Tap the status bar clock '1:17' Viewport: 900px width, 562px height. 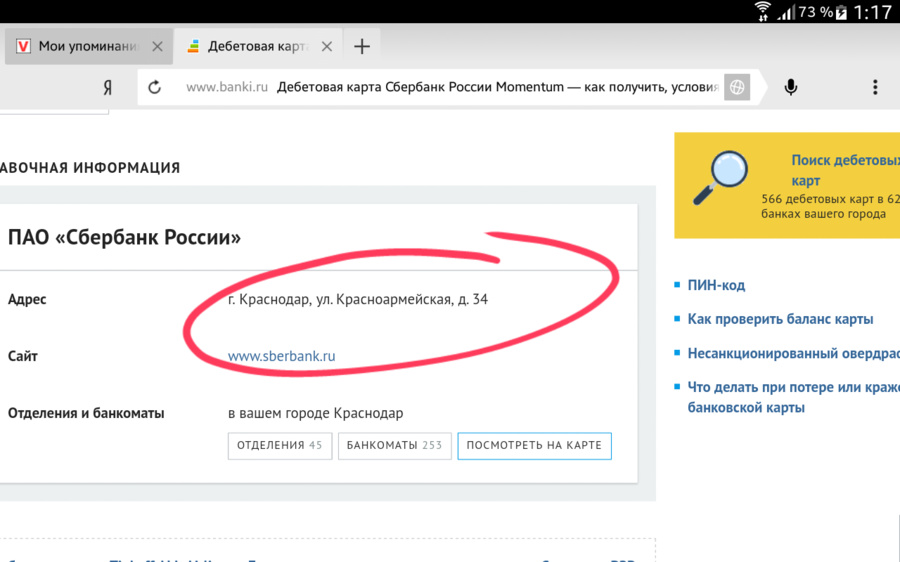click(872, 12)
